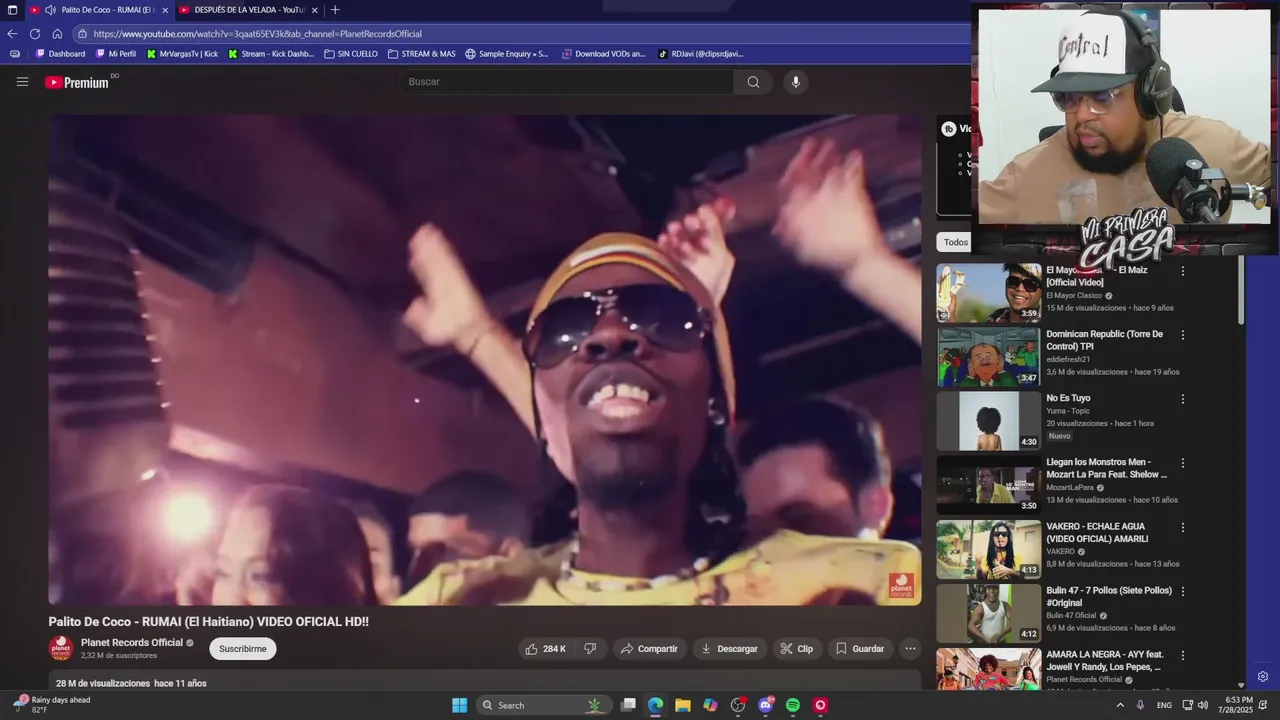The height and width of the screenshot is (720, 1280).
Task: Open a new browser tab
Action: pyautogui.click(x=335, y=10)
